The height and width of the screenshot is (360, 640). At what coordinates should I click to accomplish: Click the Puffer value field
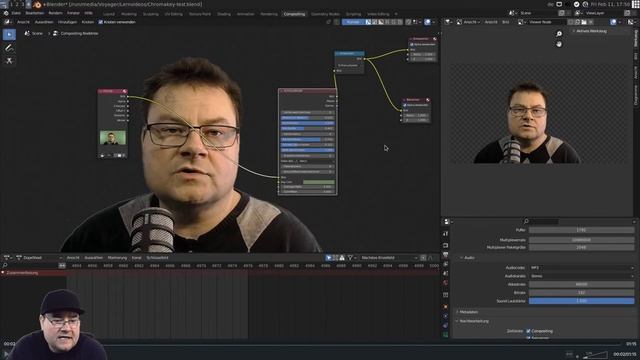coord(582,230)
